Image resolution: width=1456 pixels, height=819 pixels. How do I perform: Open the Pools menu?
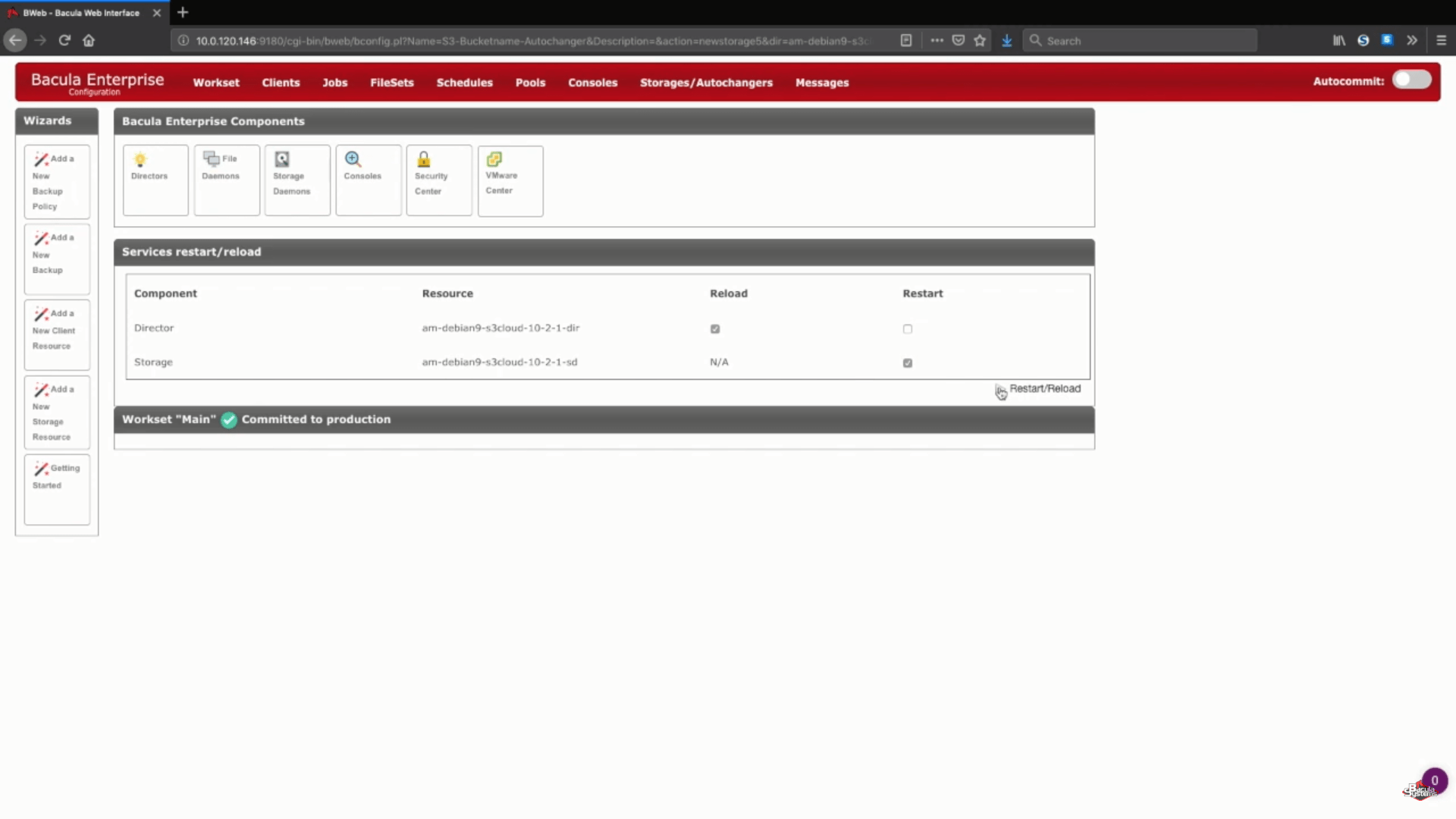(531, 83)
